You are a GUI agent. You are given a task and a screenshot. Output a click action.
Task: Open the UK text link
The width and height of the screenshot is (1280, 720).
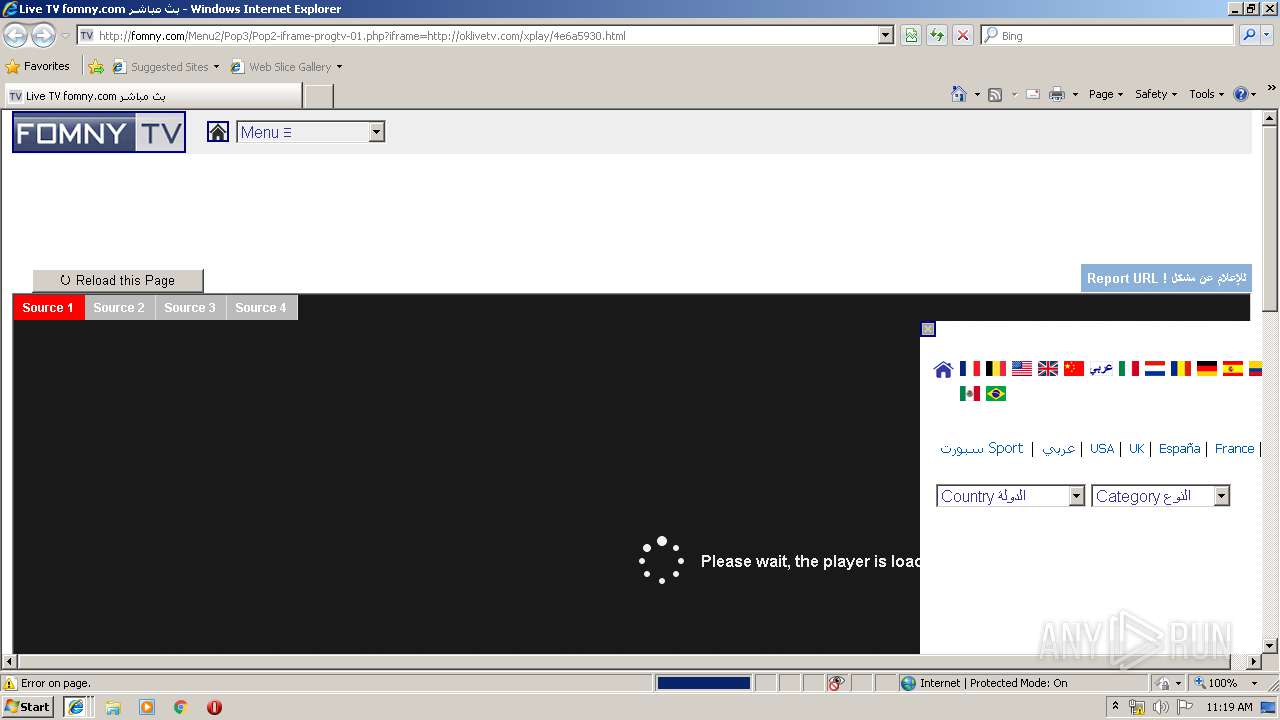[1136, 449]
